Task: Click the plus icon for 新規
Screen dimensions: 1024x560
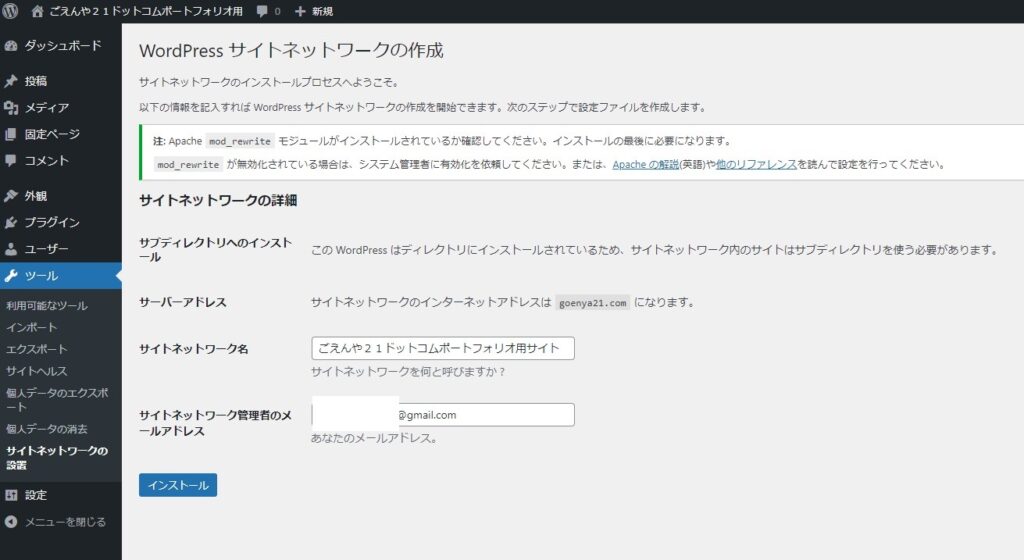Action: 300,11
